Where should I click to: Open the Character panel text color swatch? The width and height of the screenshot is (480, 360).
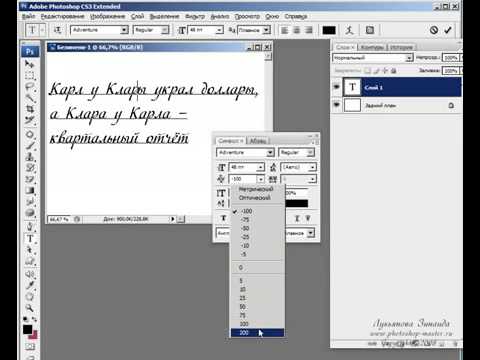click(x=297, y=203)
